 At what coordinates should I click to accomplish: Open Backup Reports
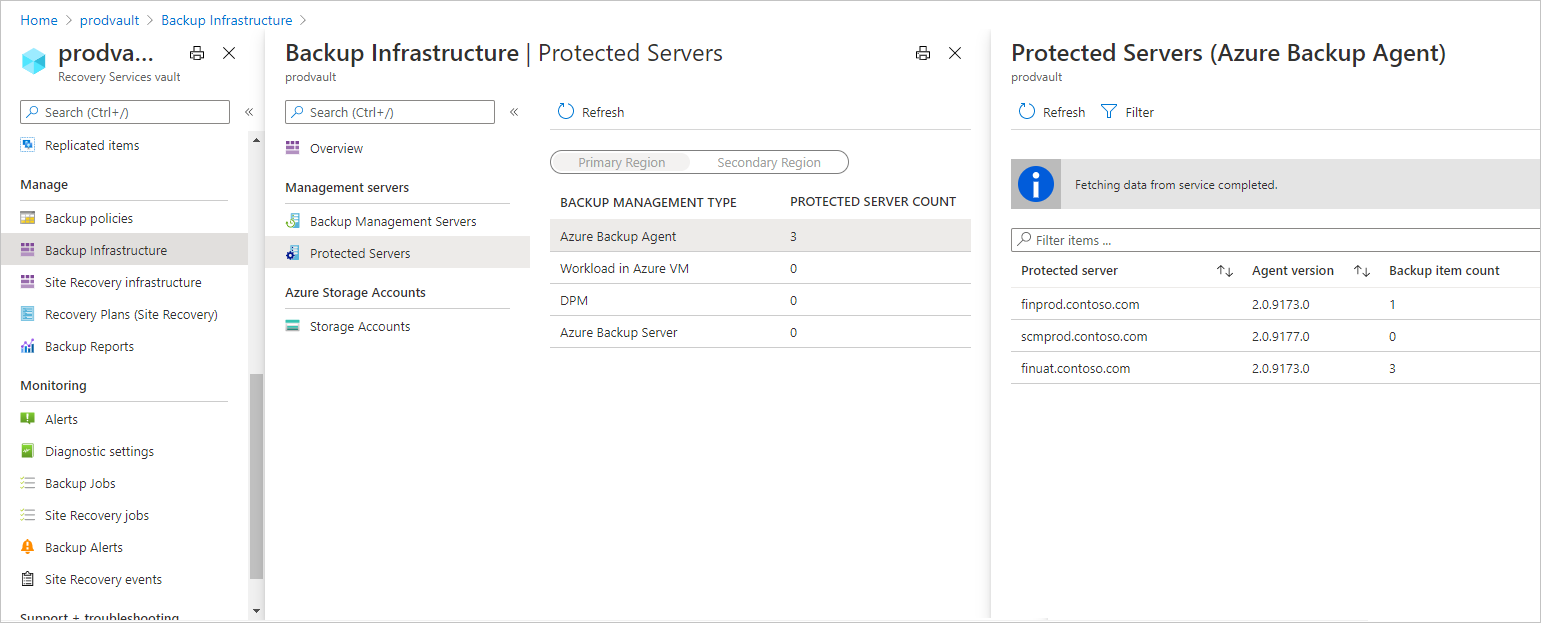(x=87, y=345)
